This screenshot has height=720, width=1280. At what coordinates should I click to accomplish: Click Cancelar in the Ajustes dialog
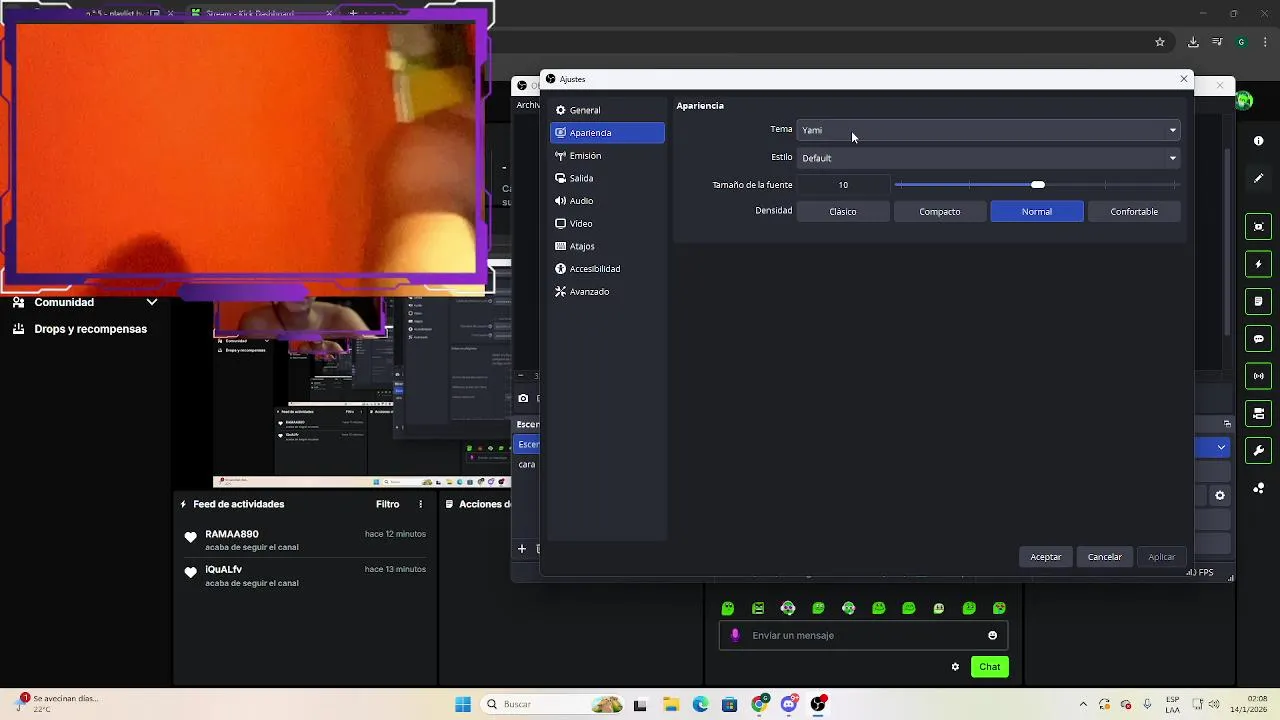[x=1105, y=557]
